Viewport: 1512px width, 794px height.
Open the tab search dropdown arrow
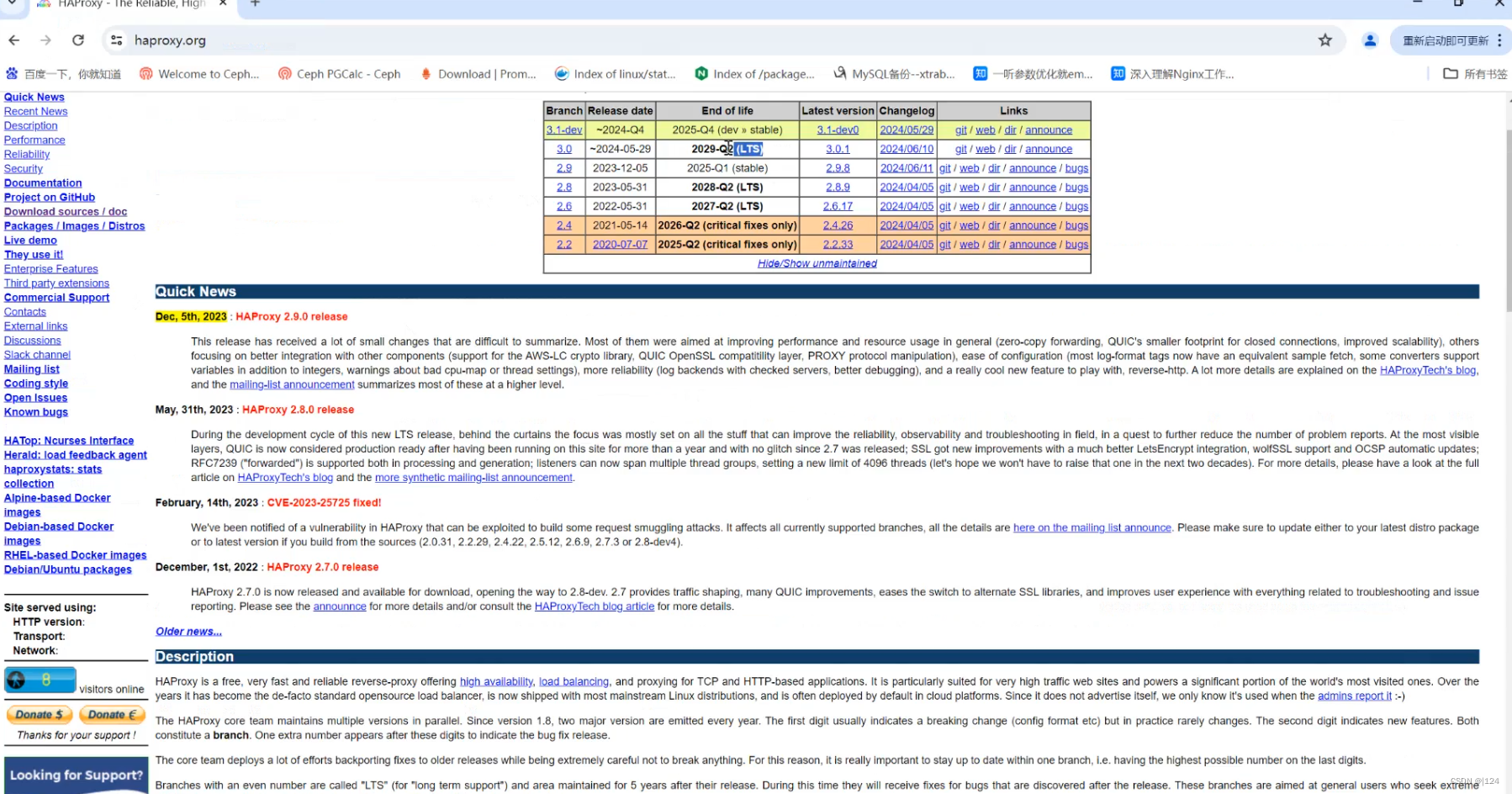[12, 4]
